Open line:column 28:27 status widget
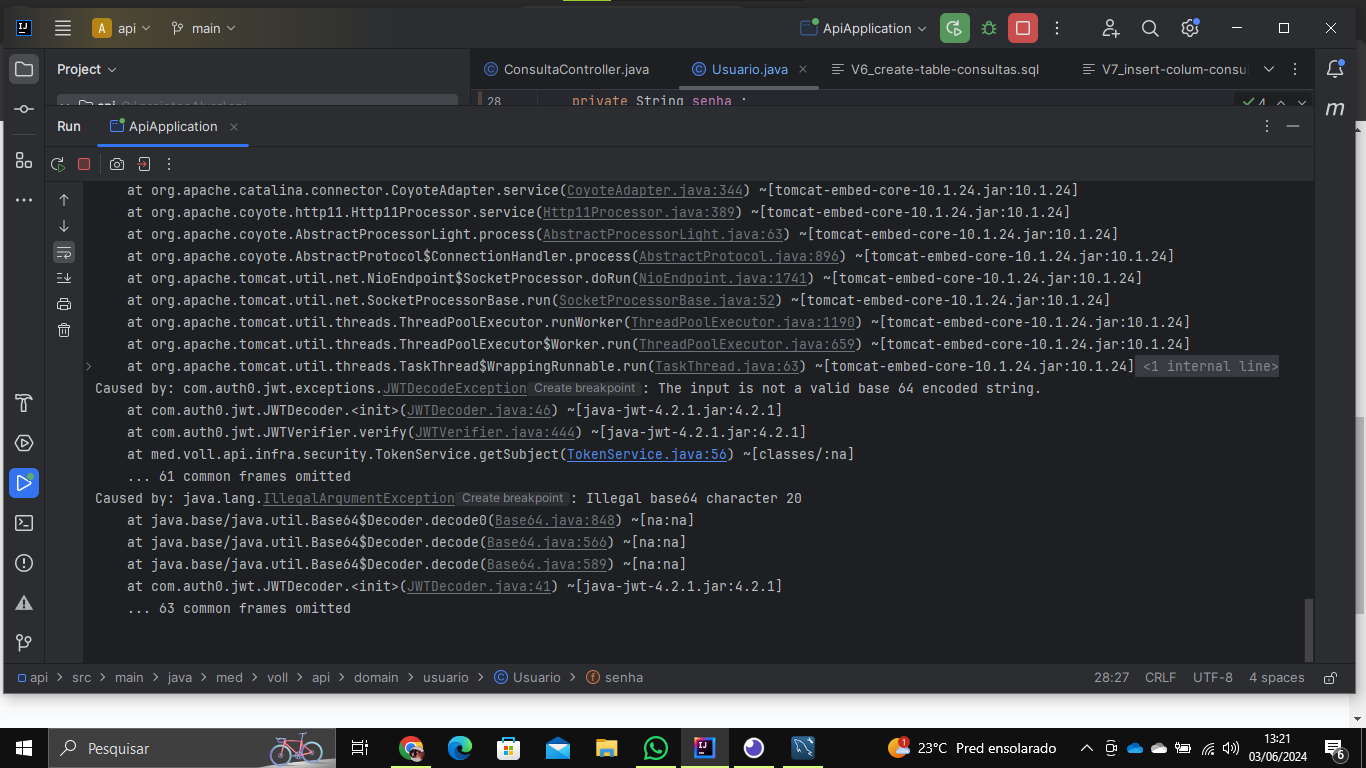Viewport: 1366px width, 768px height. coord(1111,677)
